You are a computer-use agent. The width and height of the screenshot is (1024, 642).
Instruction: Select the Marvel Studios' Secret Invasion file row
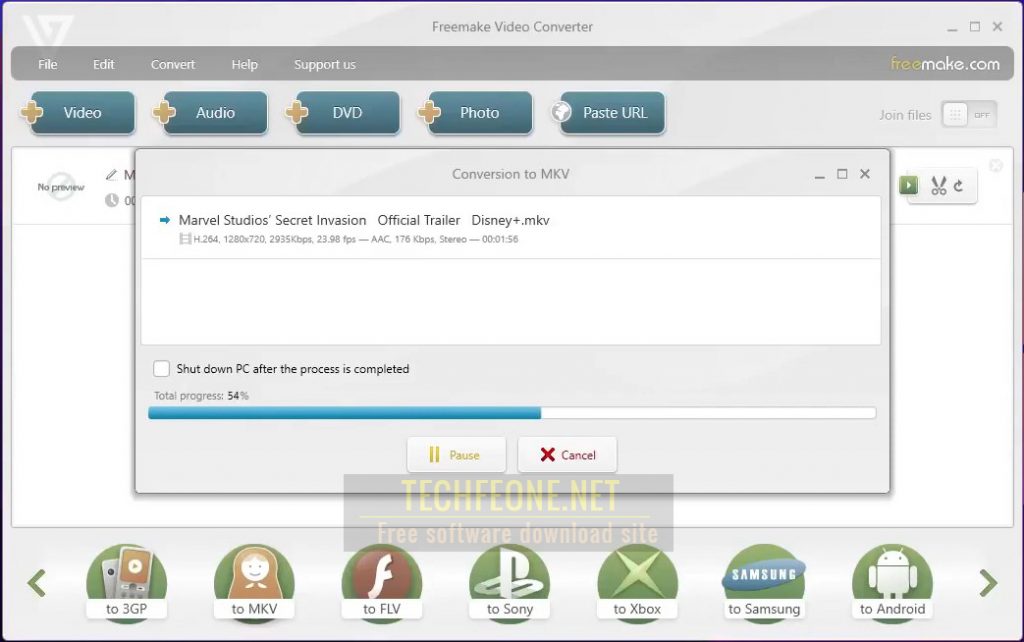tap(511, 228)
